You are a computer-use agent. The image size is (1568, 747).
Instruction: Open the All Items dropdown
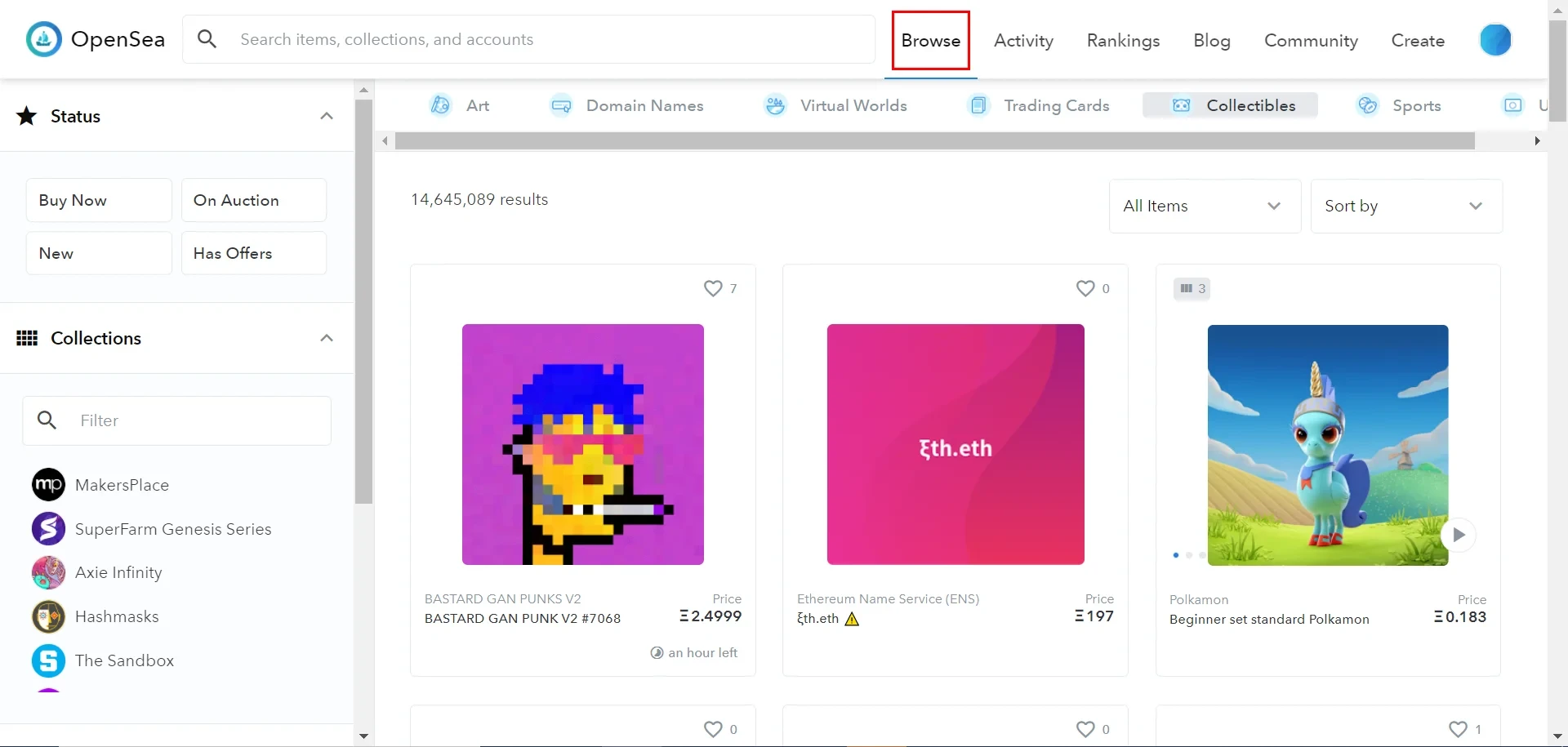coord(1204,206)
